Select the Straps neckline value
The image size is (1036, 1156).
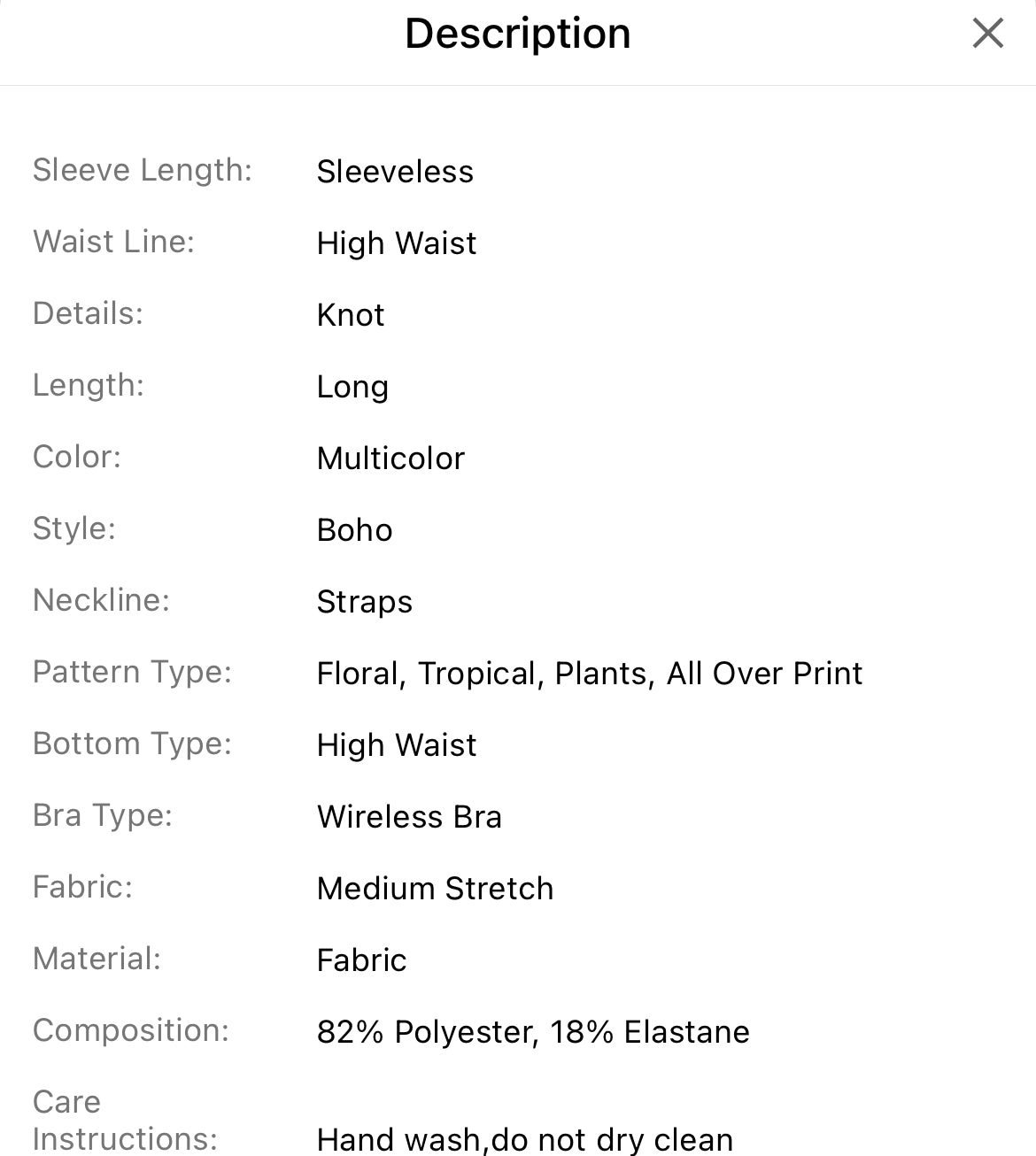pyautogui.click(x=365, y=602)
